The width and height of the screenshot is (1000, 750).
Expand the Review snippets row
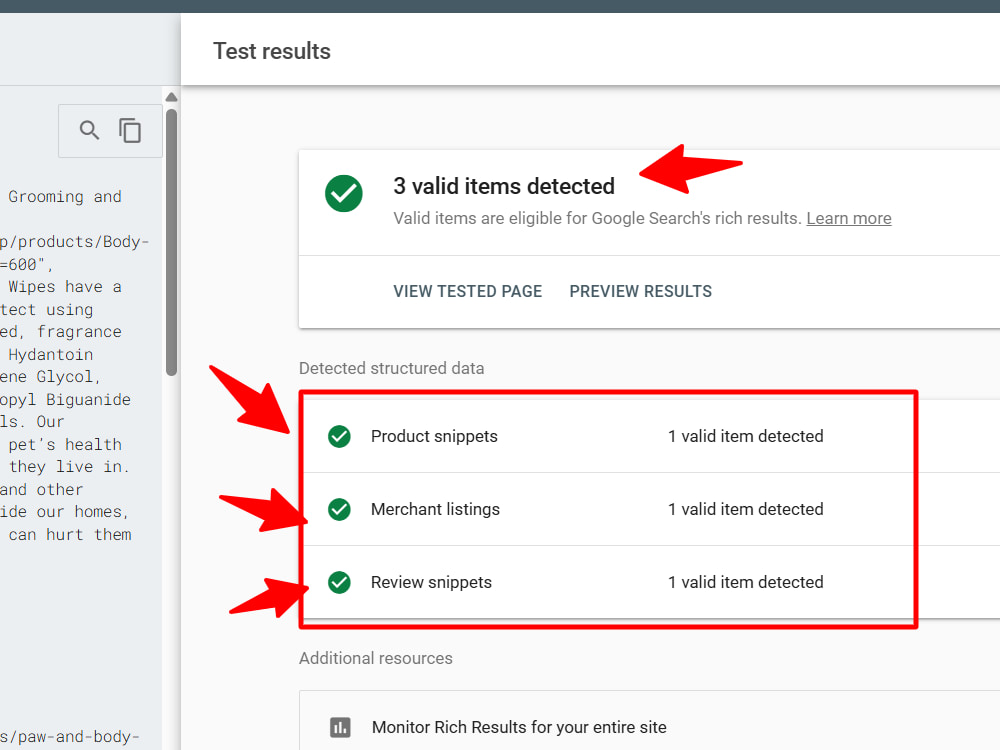(x=650, y=582)
